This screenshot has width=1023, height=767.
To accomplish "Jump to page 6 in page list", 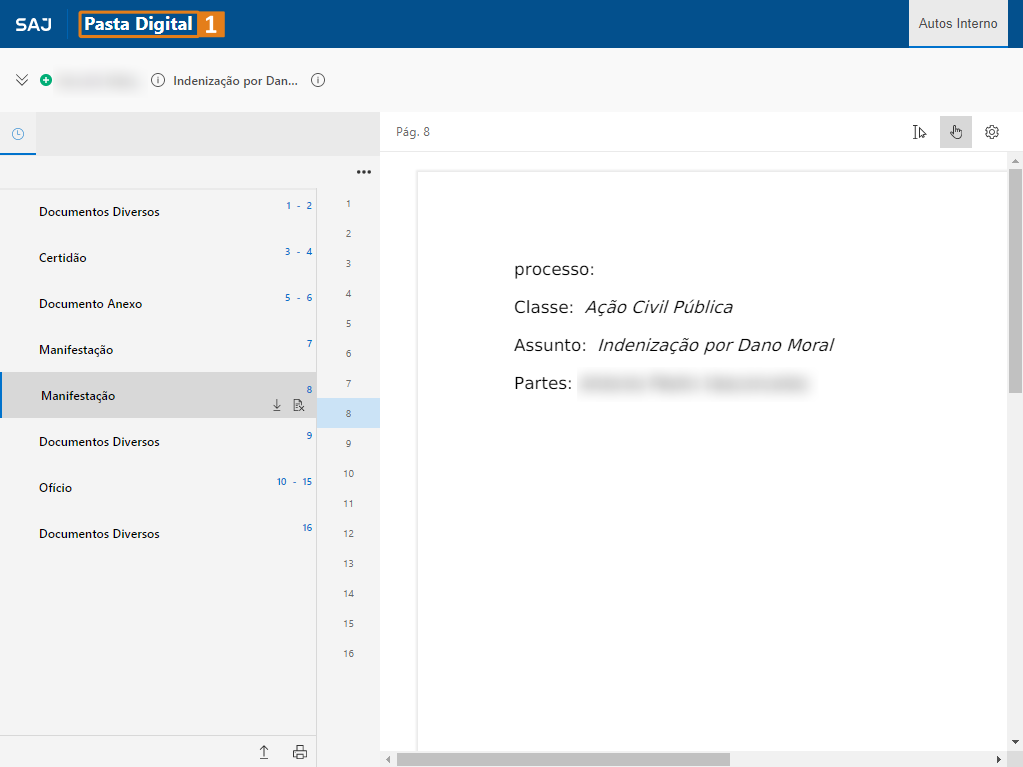I will coord(348,353).
